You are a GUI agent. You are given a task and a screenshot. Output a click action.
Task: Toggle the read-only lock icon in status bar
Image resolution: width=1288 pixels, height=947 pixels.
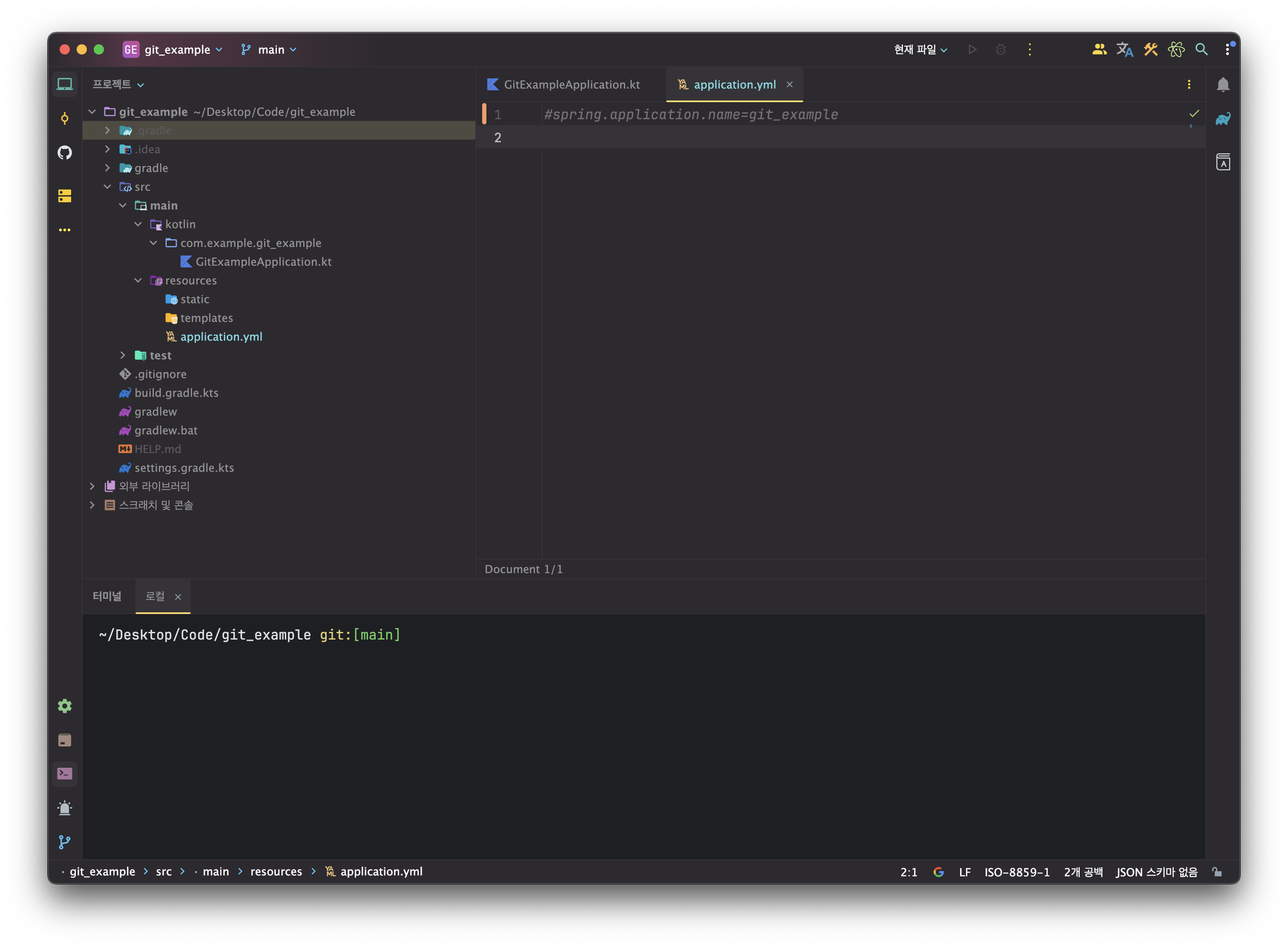point(1217,872)
